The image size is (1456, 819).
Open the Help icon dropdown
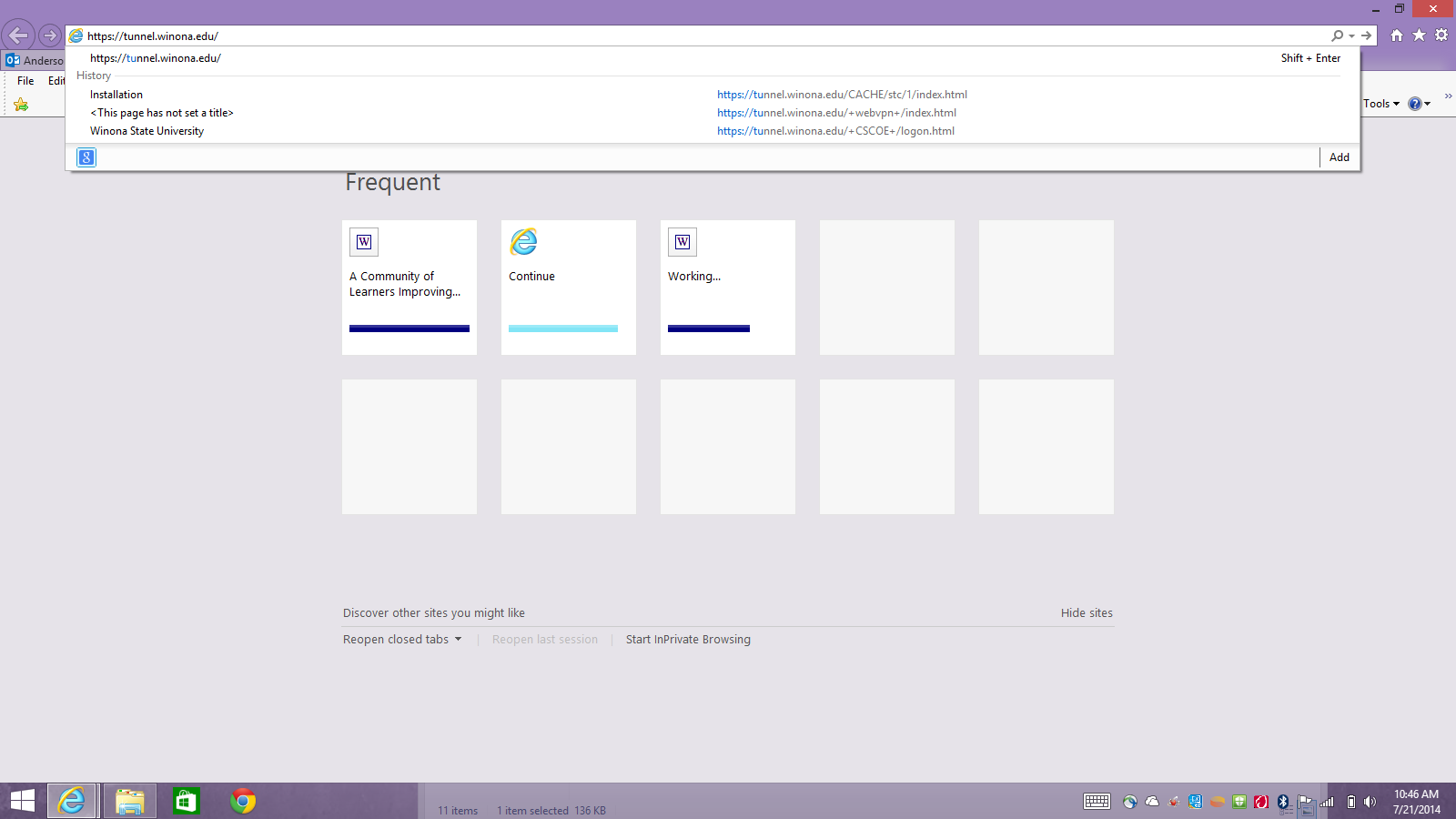click(1419, 104)
